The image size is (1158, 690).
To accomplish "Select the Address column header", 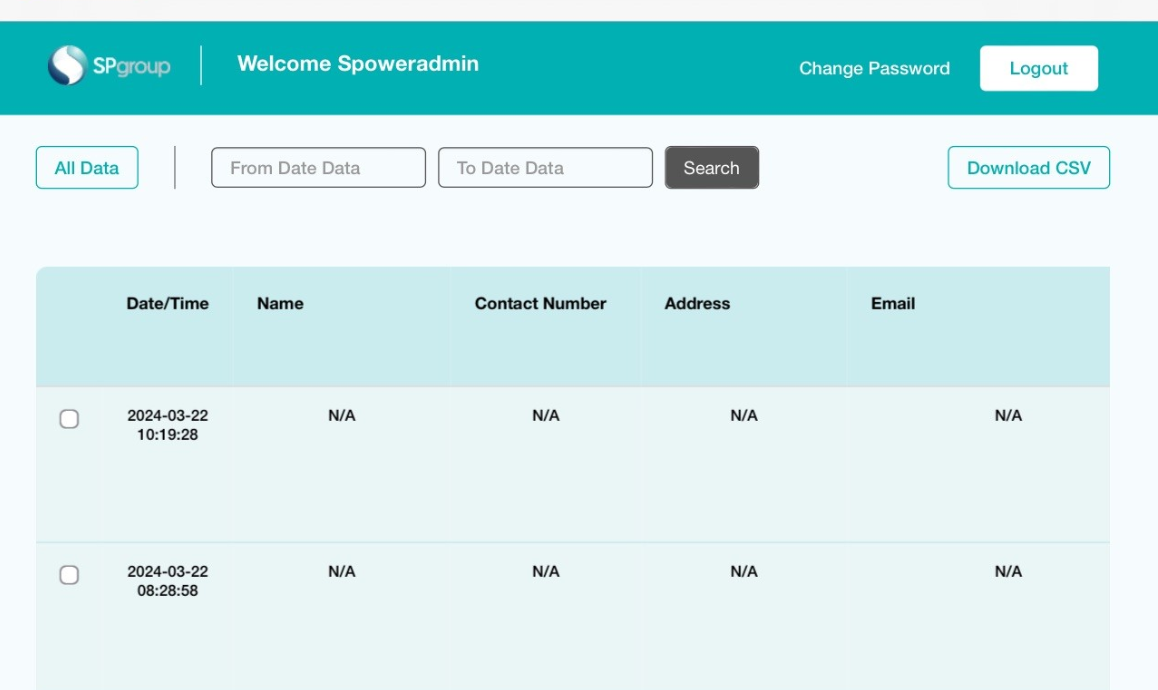I will [697, 304].
